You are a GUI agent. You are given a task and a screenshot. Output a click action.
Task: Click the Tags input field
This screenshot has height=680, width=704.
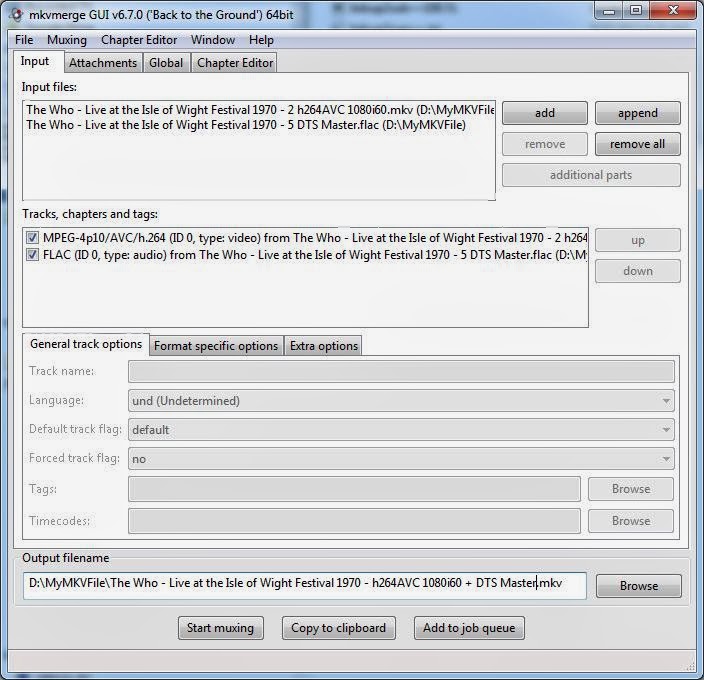(354, 489)
